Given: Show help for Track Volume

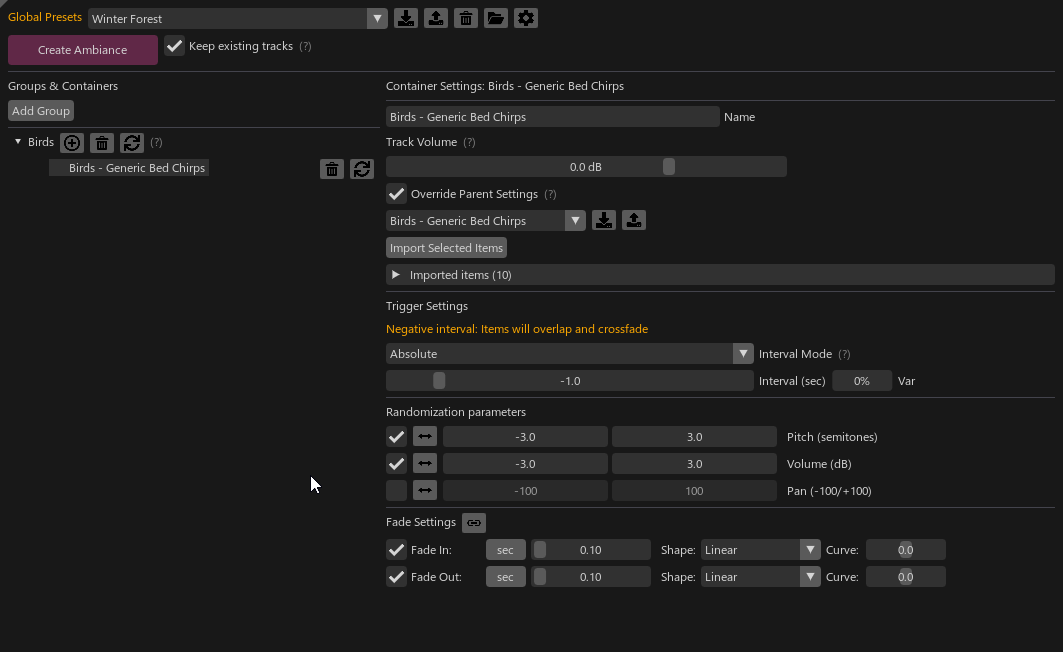Looking at the screenshot, I should pos(469,142).
